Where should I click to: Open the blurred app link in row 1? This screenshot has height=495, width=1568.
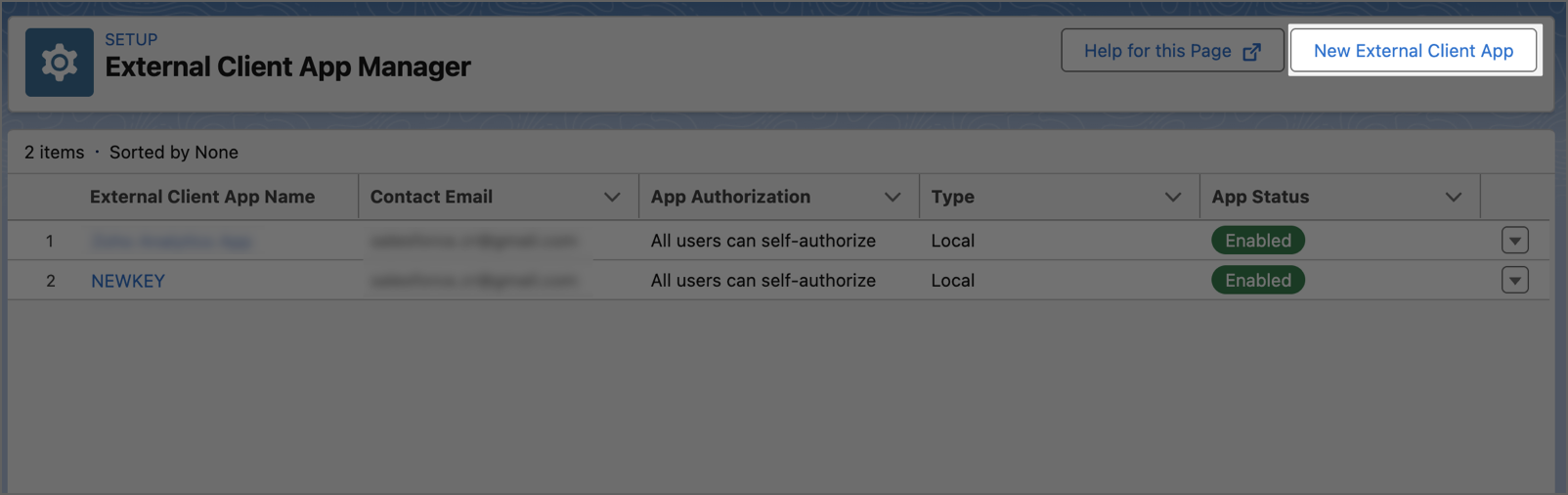point(171,241)
